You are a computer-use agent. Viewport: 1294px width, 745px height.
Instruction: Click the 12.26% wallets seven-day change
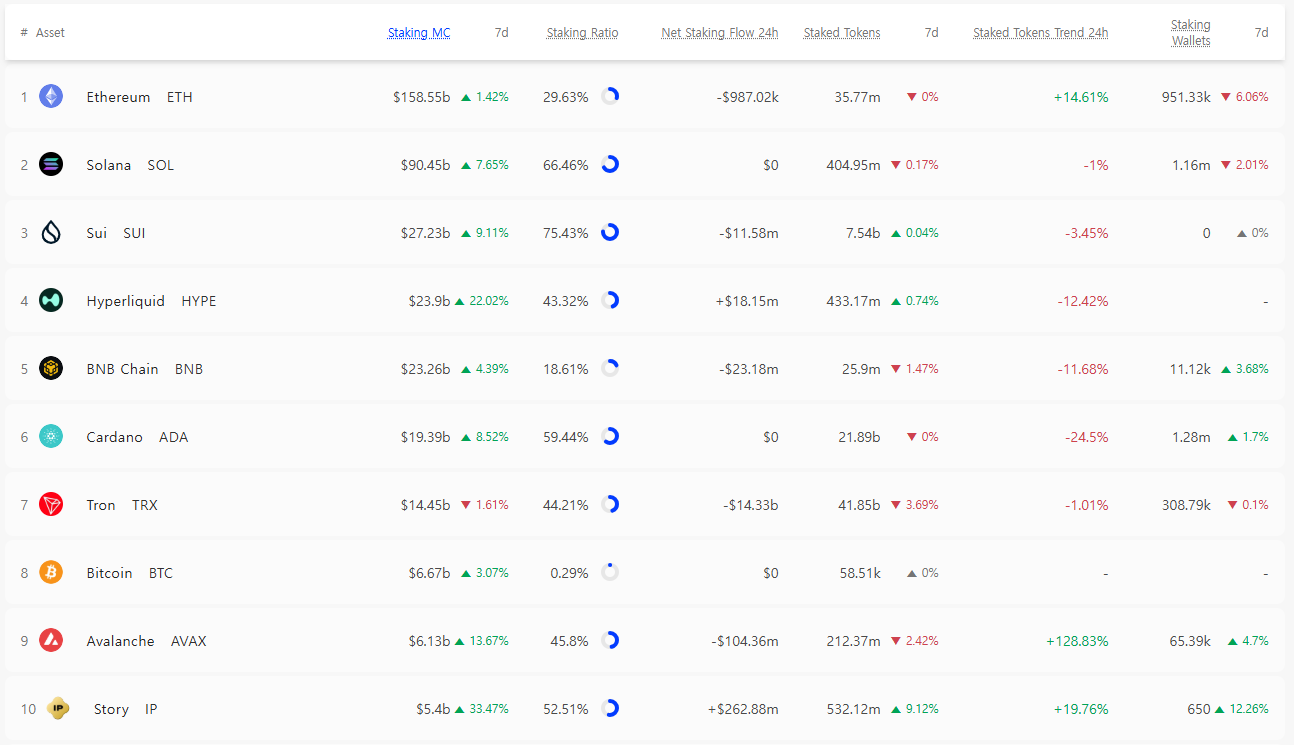pos(1249,709)
